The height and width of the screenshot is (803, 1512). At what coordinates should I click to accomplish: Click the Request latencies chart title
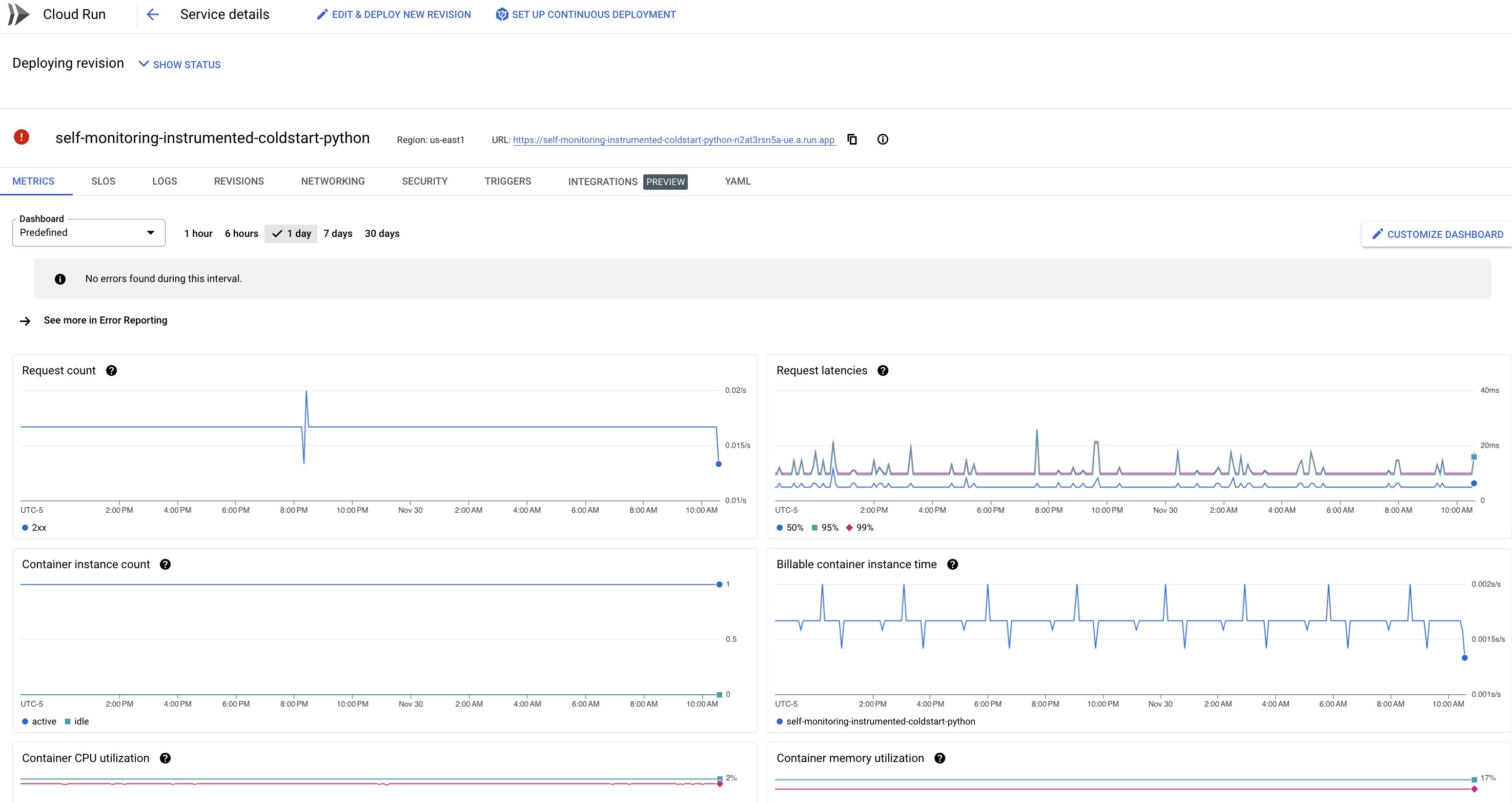pos(822,371)
